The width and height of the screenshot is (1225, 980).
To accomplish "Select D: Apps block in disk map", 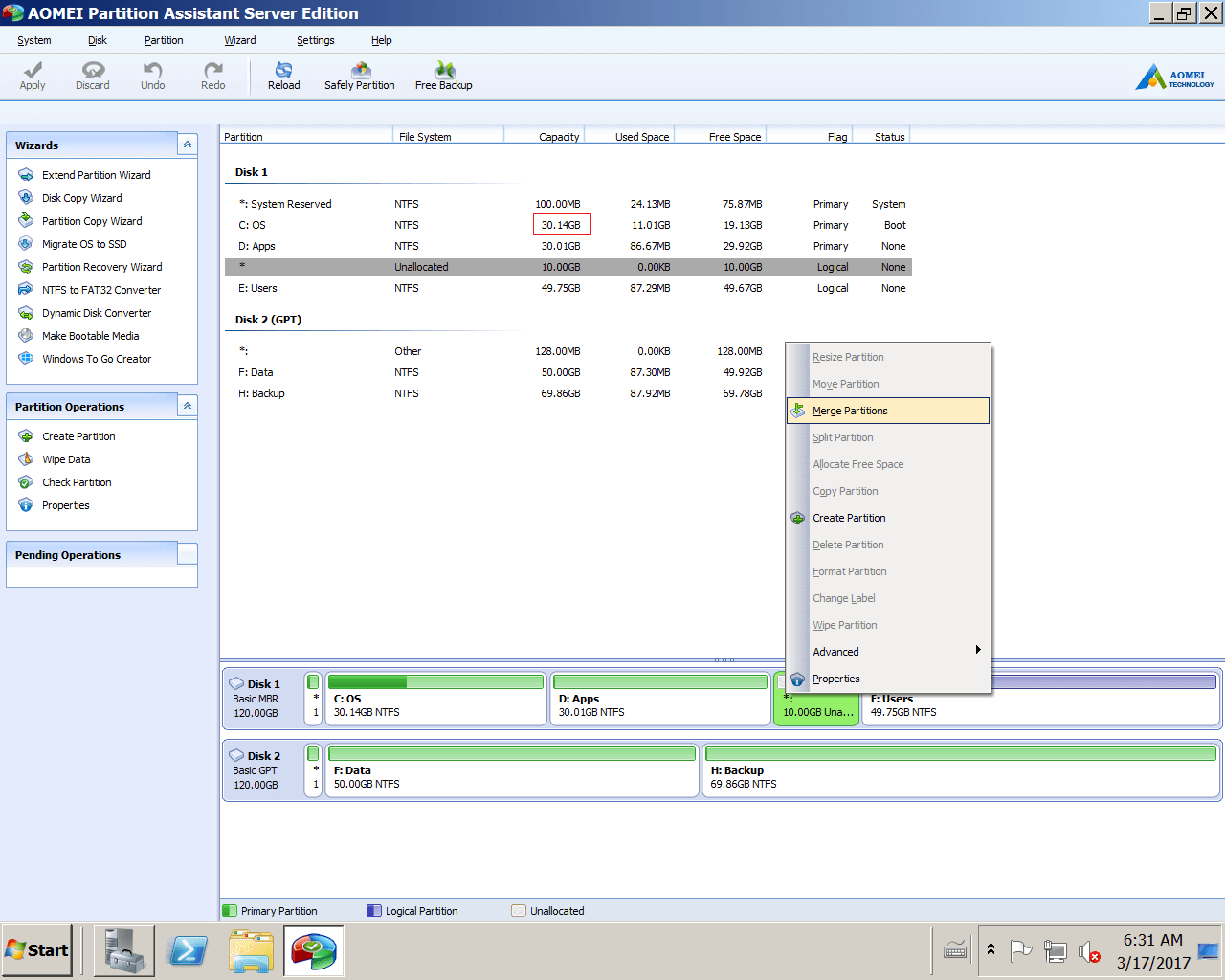I will pos(660,699).
